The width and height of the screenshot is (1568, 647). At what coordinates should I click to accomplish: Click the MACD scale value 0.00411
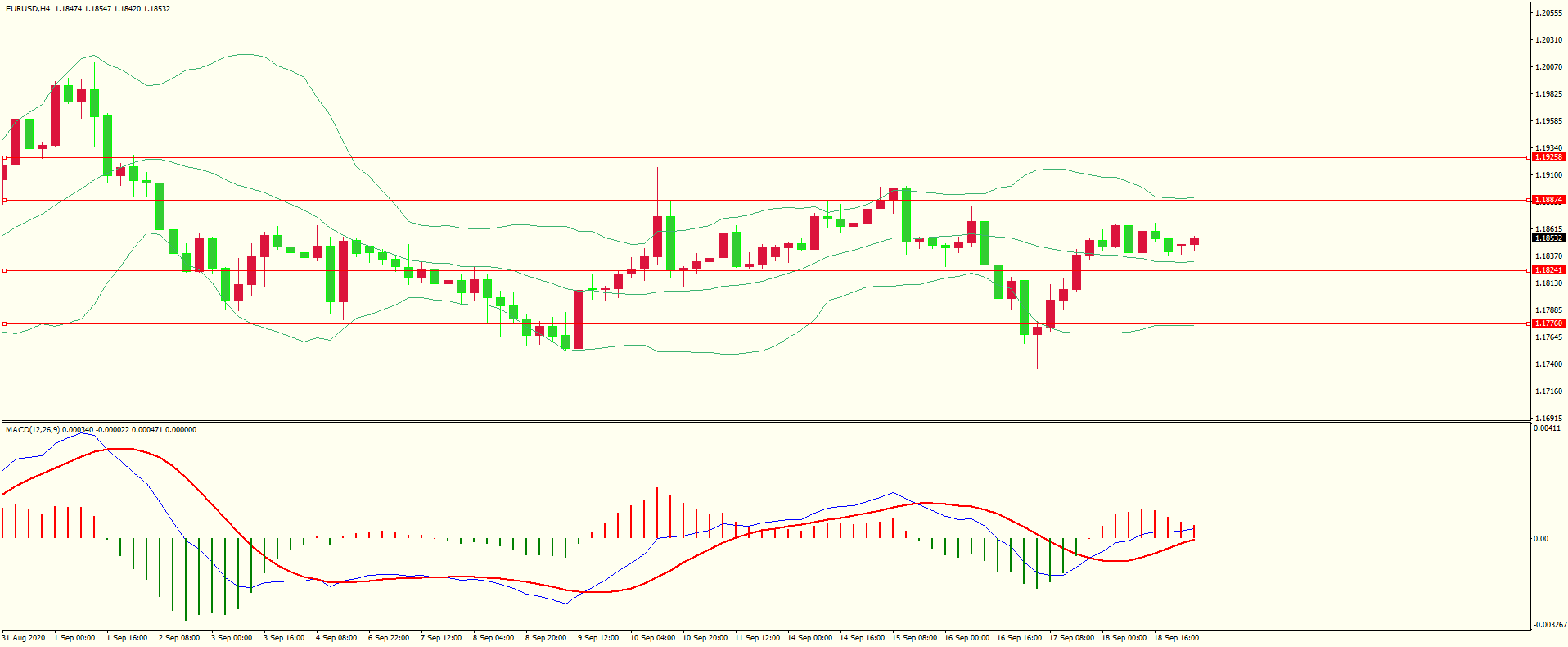pos(1547,428)
